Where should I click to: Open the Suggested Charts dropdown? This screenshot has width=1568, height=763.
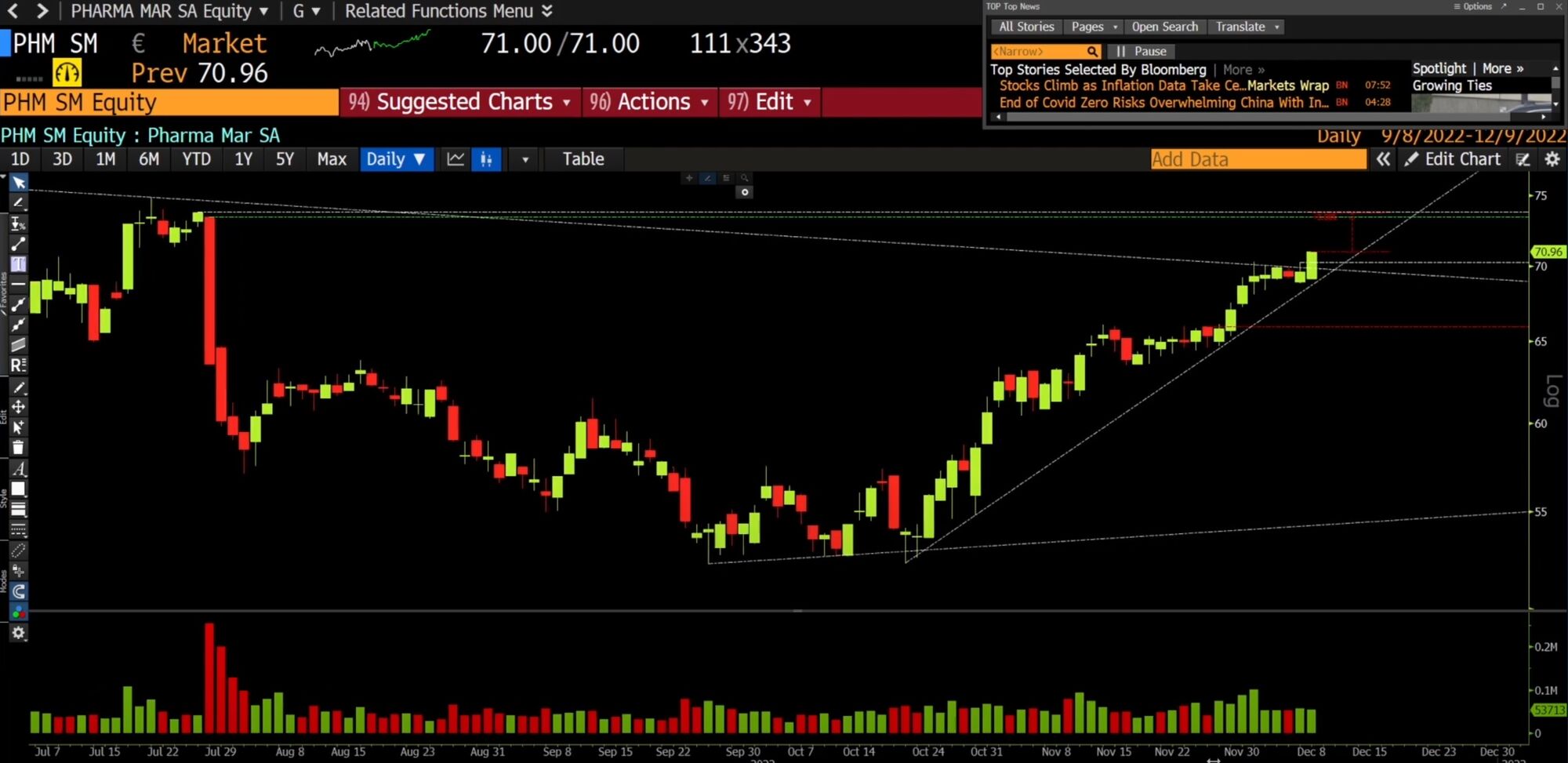459,102
